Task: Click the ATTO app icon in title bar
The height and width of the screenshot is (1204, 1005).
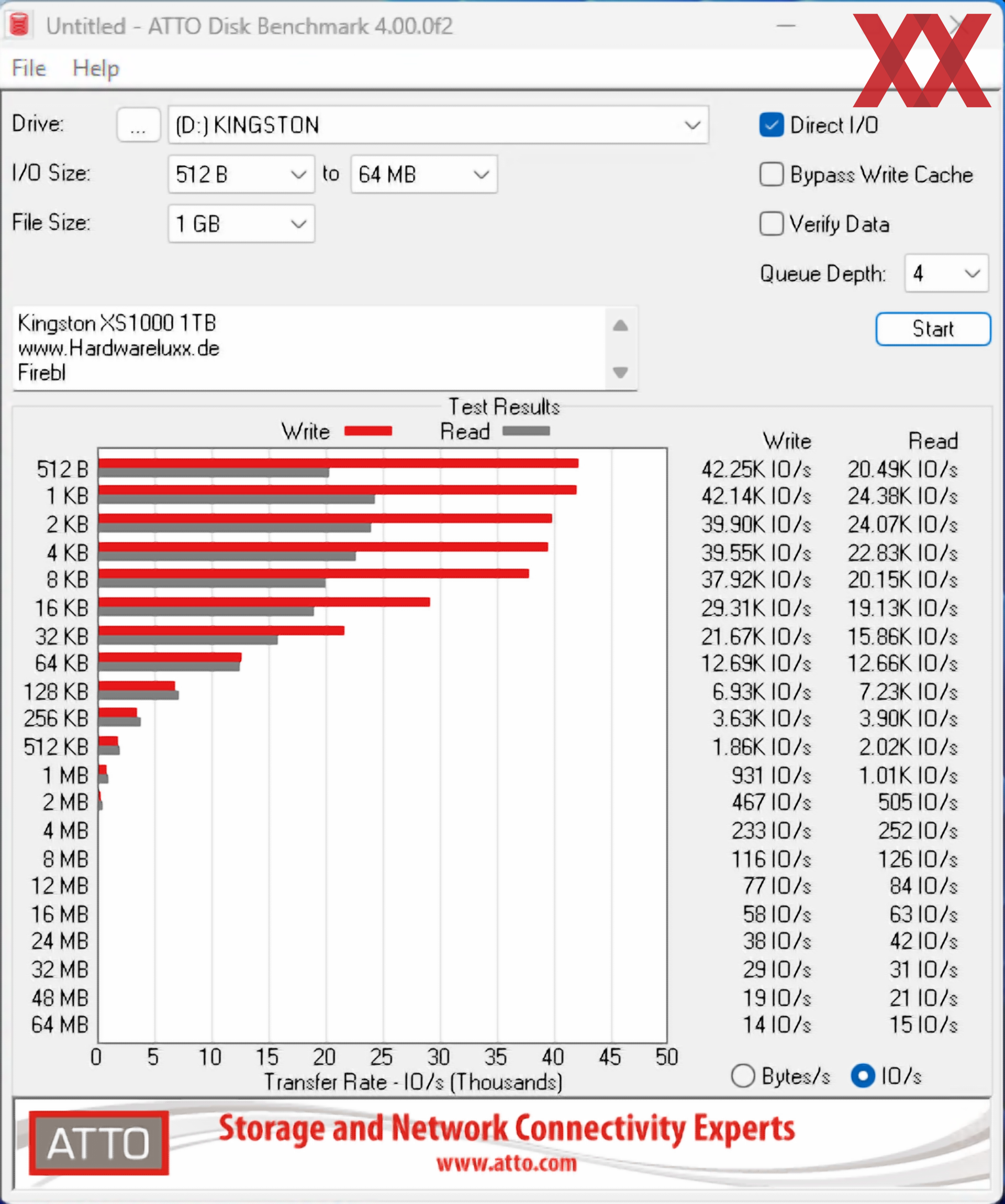Action: point(19,25)
